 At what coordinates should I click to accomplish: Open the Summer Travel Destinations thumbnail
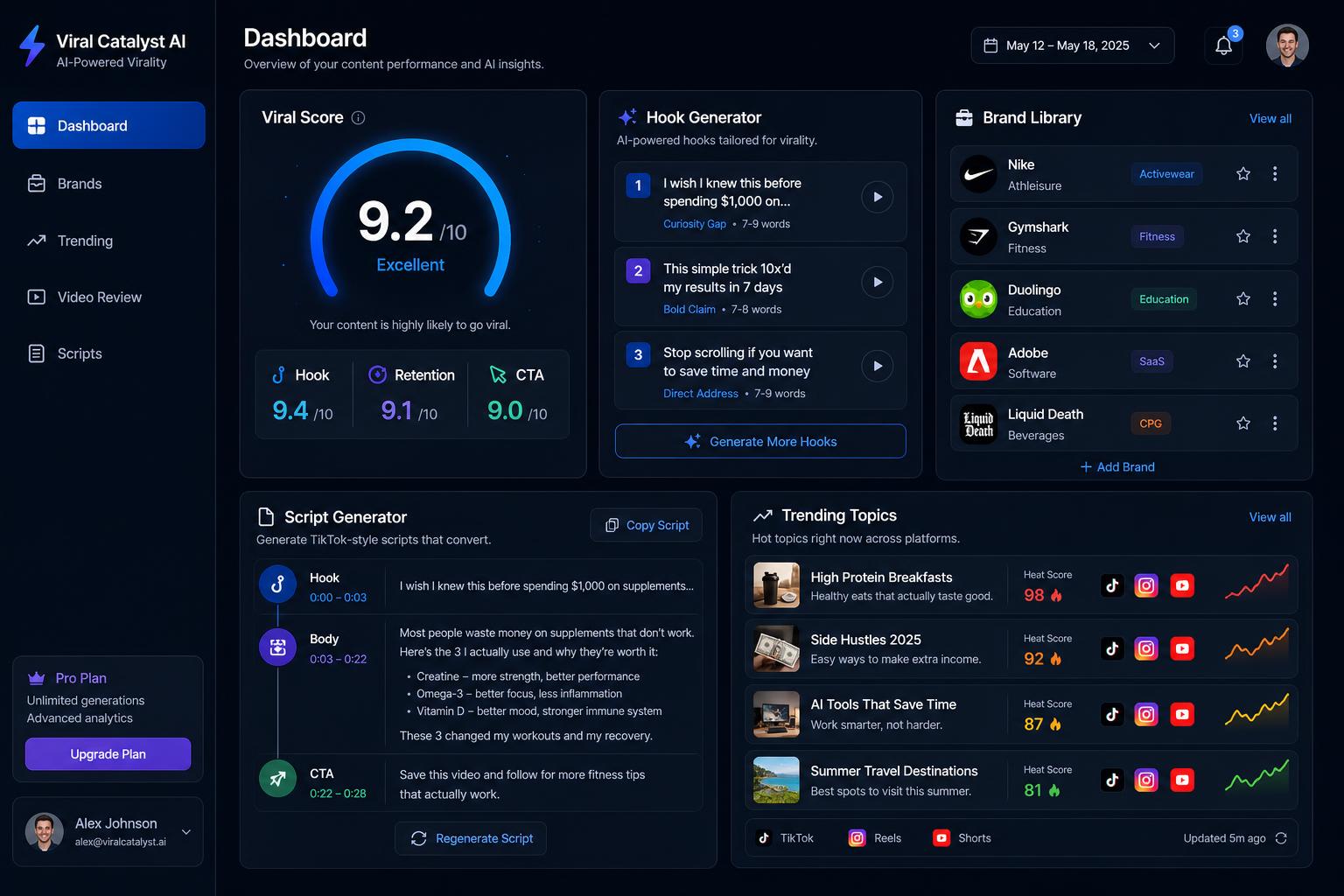(776, 780)
